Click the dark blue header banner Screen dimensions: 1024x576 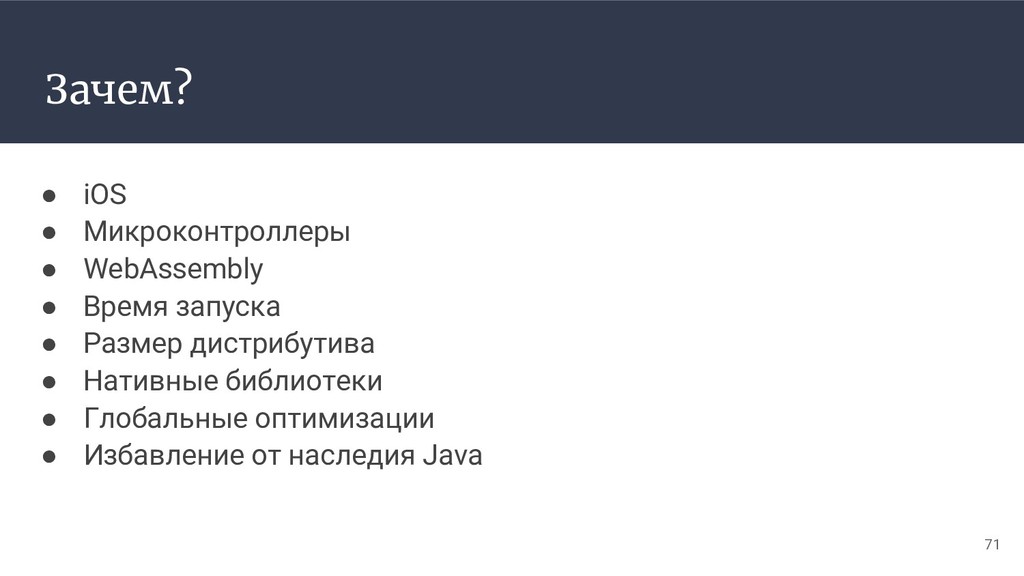[512, 71]
